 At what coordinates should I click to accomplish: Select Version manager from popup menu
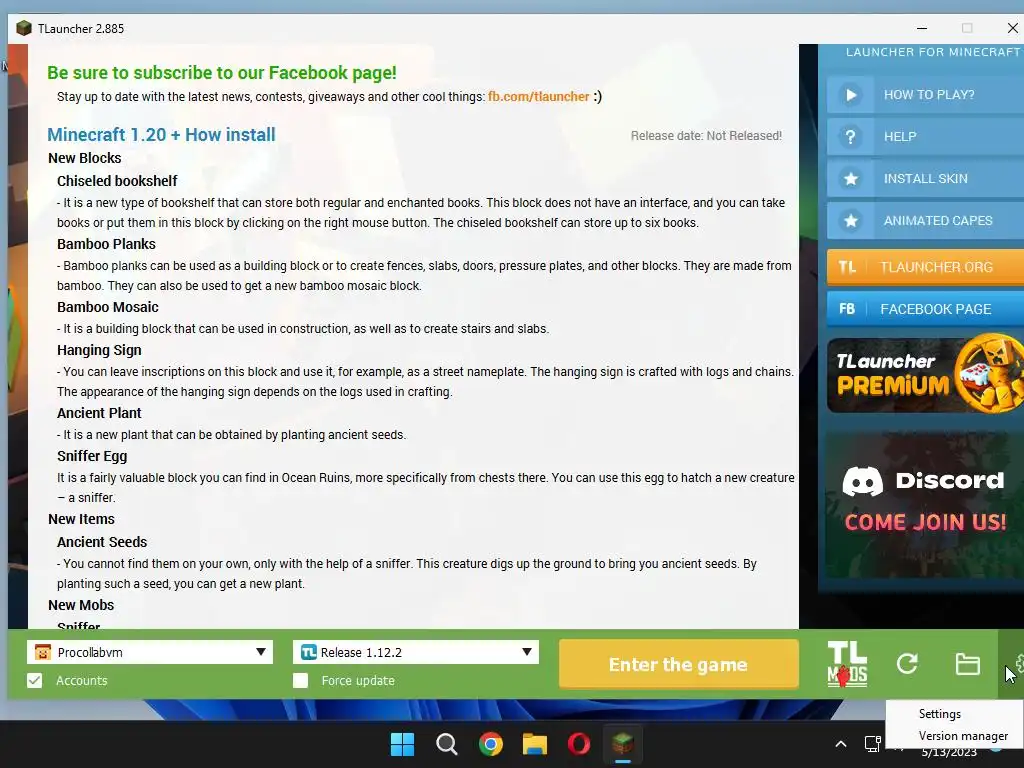[963, 736]
